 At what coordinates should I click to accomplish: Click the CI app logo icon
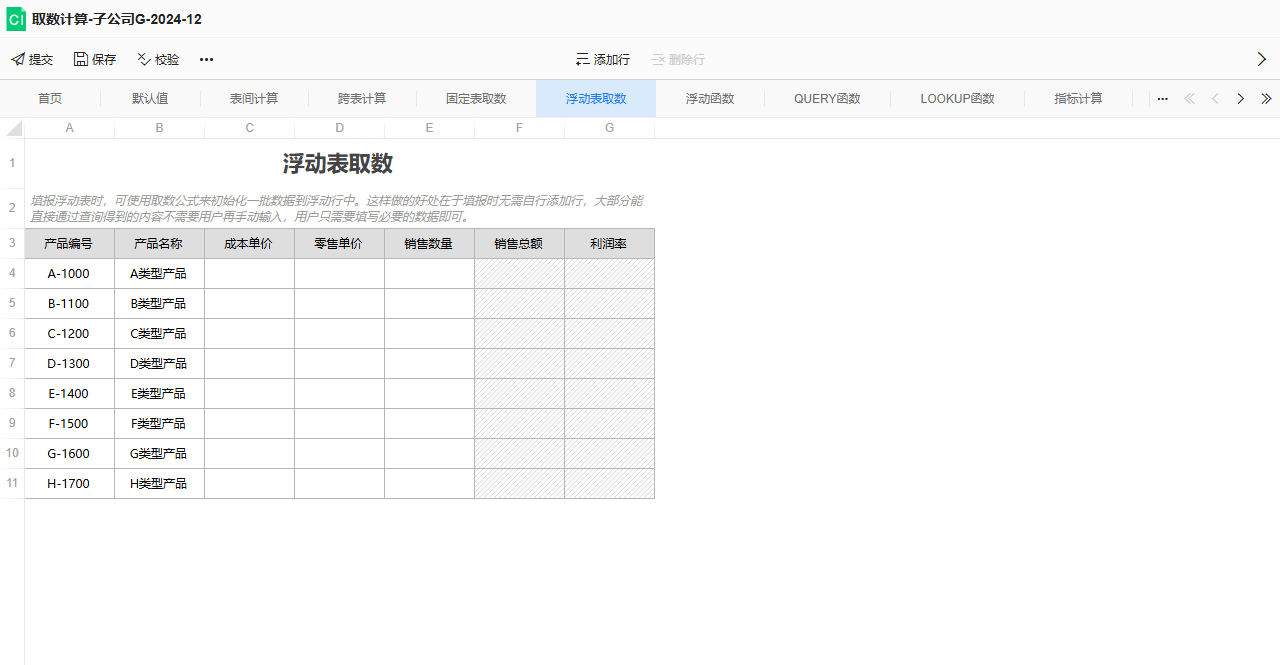15,19
